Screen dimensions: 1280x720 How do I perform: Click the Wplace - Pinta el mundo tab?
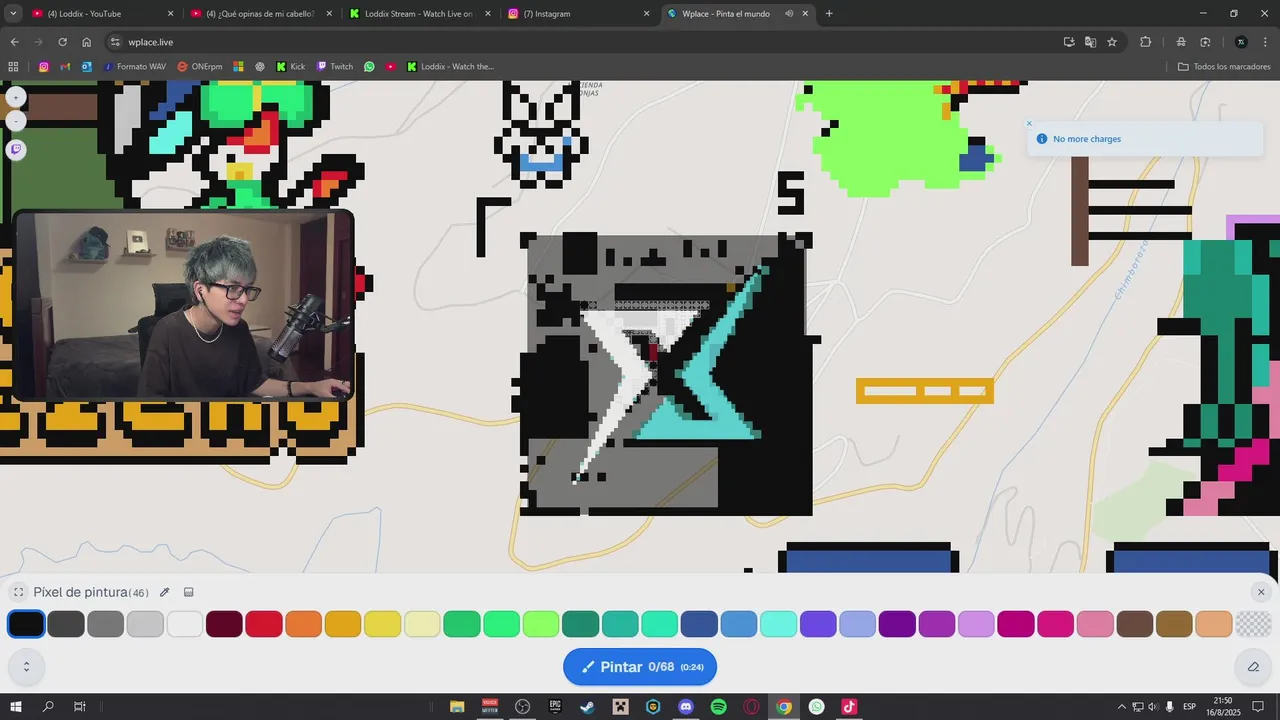(x=738, y=14)
